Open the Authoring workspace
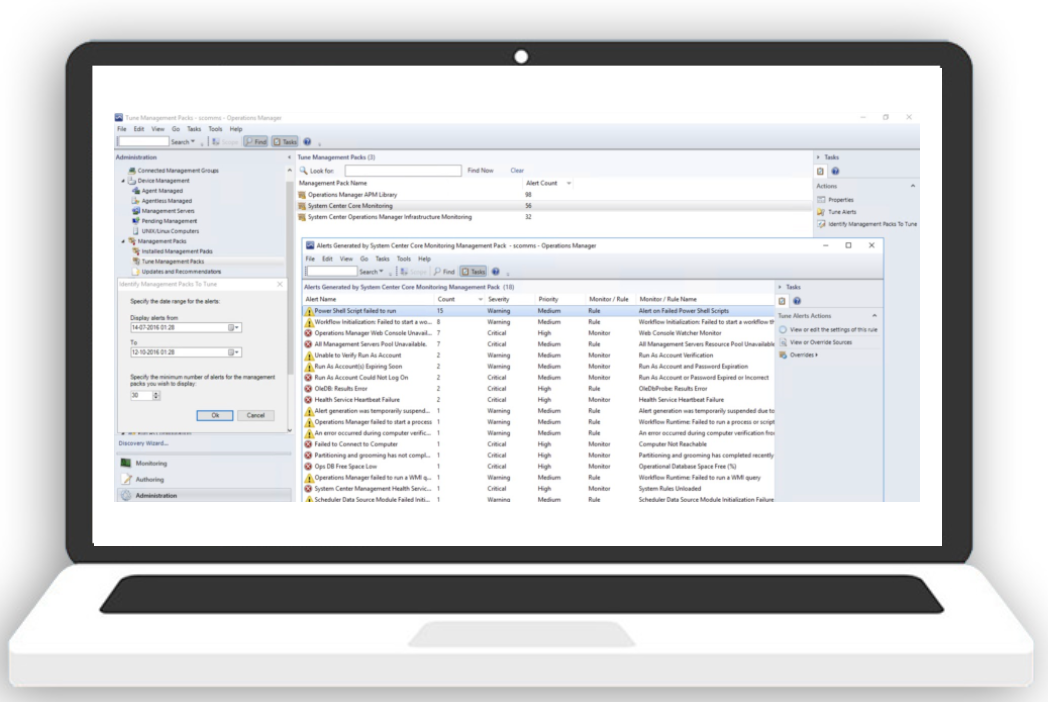 204,479
